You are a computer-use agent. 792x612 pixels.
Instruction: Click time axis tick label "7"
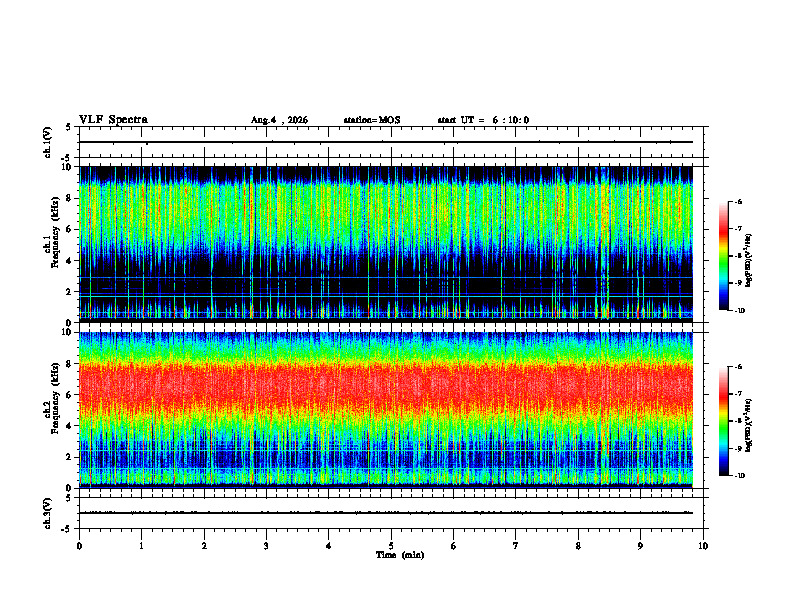[516, 546]
